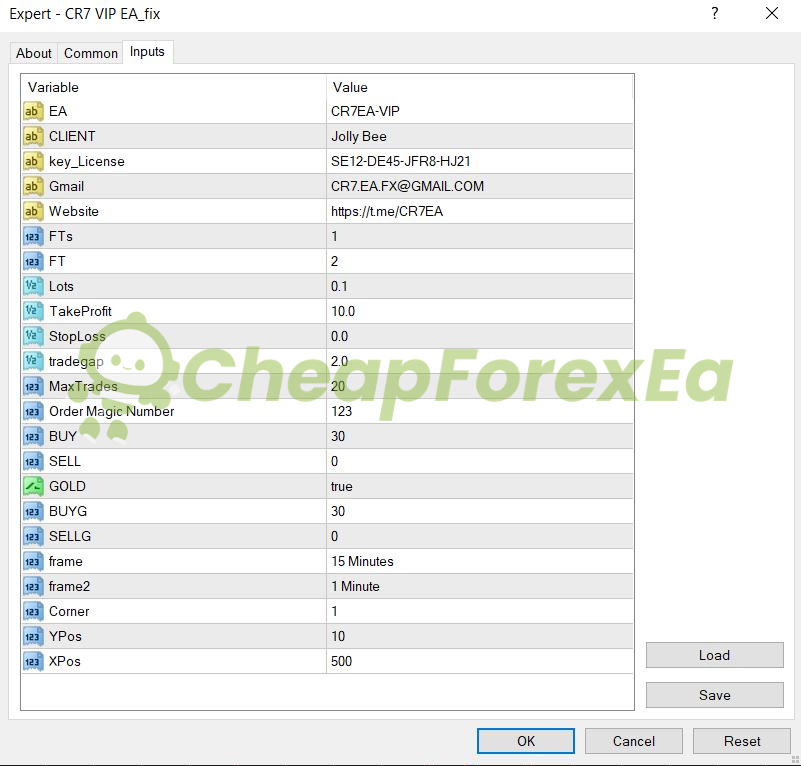Screen dimensions: 801x766
Task: Click the boolean icon beside GOLD
Action: click(33, 486)
